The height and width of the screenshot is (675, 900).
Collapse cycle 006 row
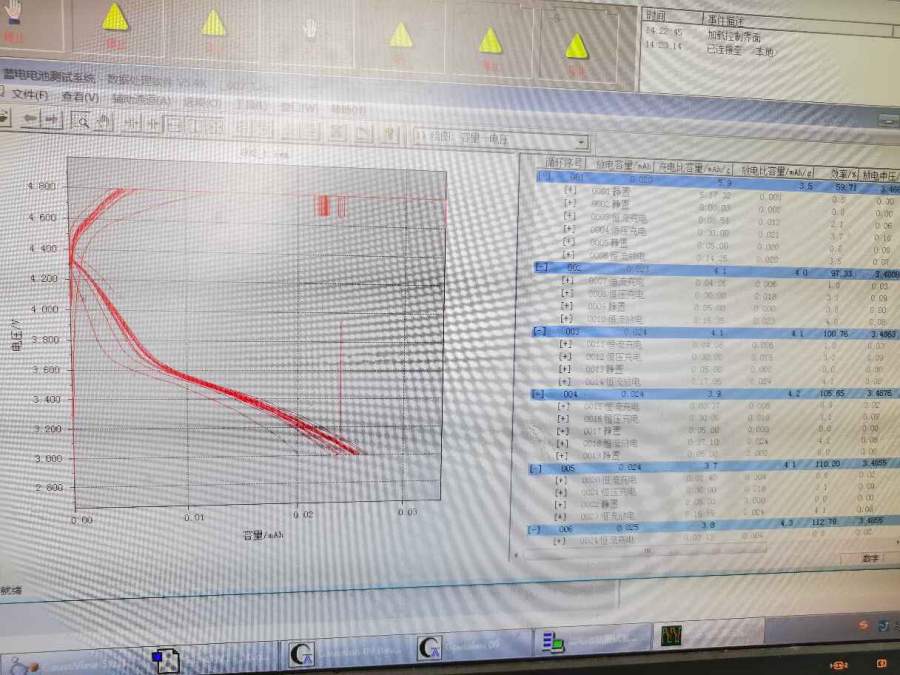click(x=533, y=529)
